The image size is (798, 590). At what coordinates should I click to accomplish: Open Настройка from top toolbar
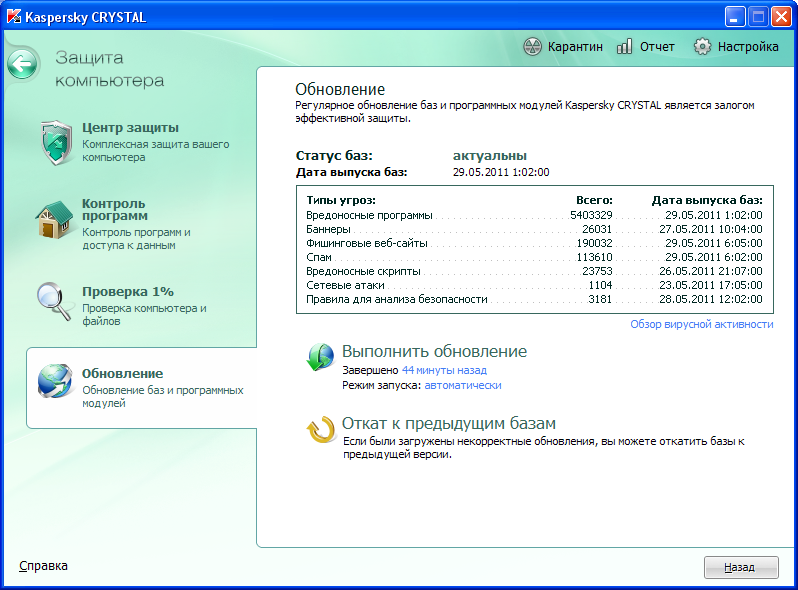point(748,47)
